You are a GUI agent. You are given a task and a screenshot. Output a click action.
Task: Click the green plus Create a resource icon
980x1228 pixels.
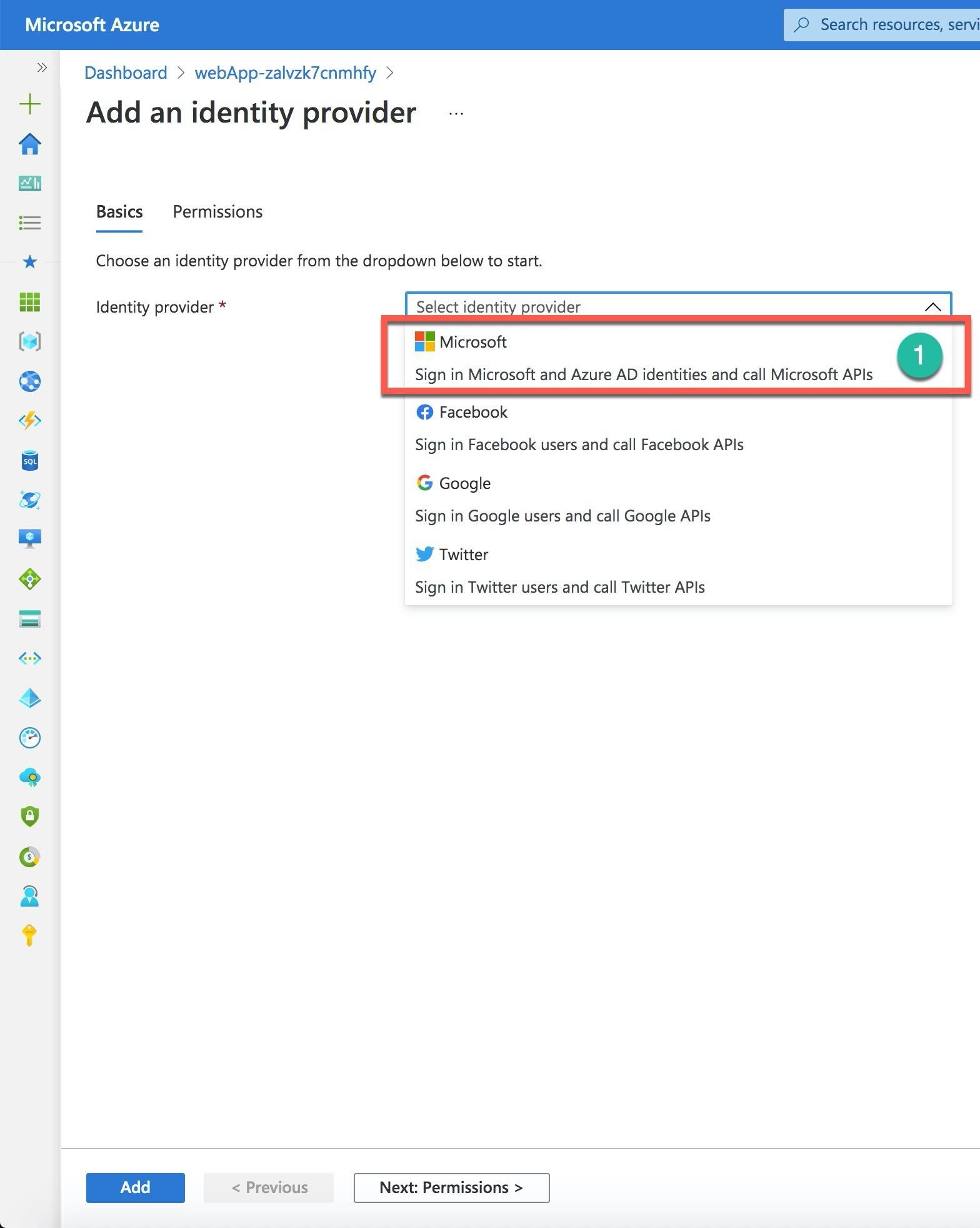pos(30,104)
